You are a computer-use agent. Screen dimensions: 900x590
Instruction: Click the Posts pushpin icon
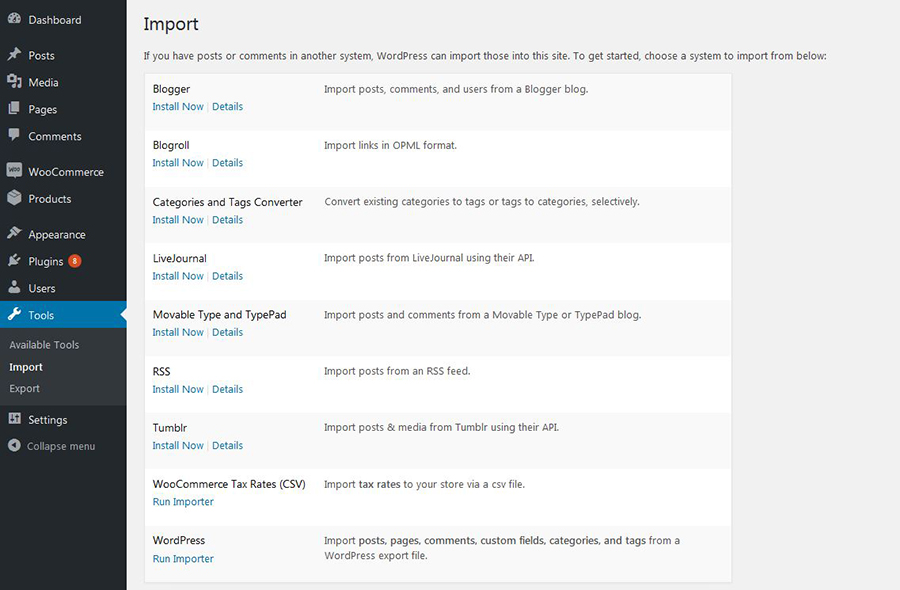(x=14, y=55)
